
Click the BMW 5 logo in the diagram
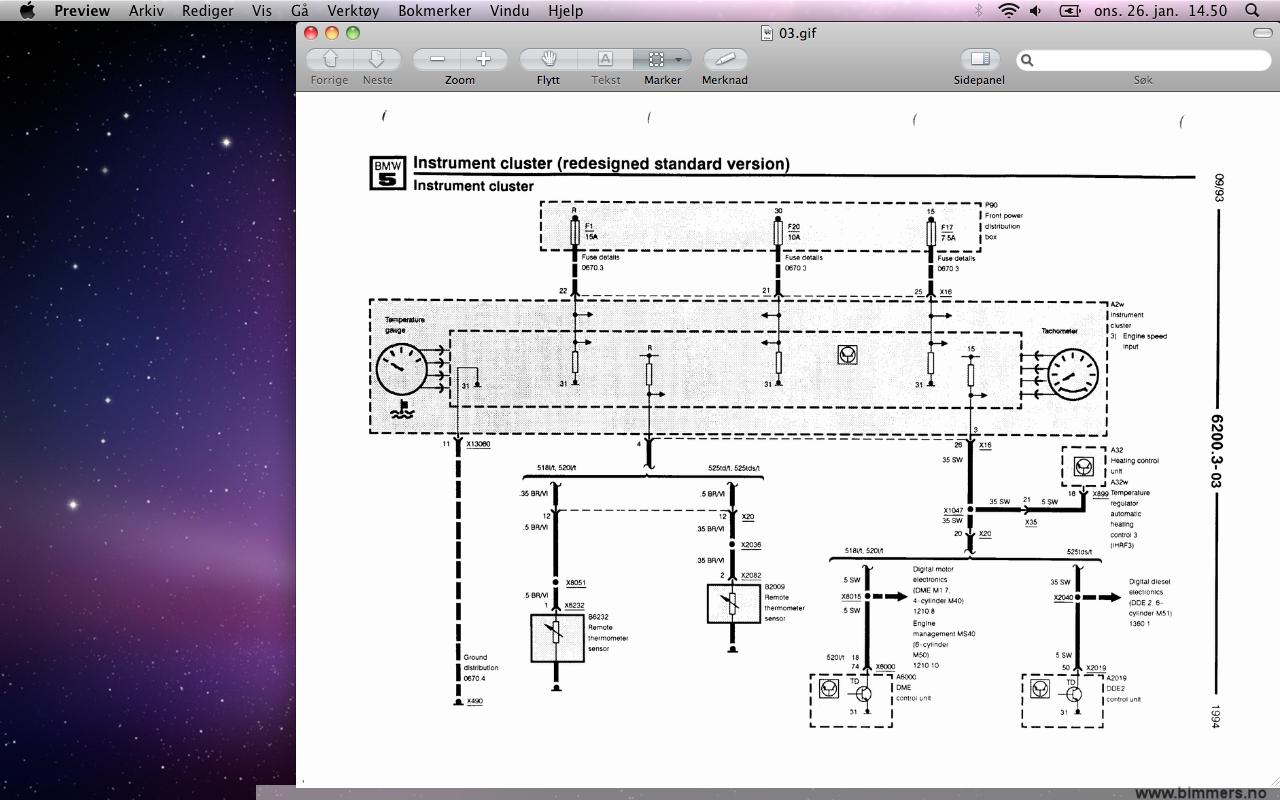pyautogui.click(x=386, y=173)
